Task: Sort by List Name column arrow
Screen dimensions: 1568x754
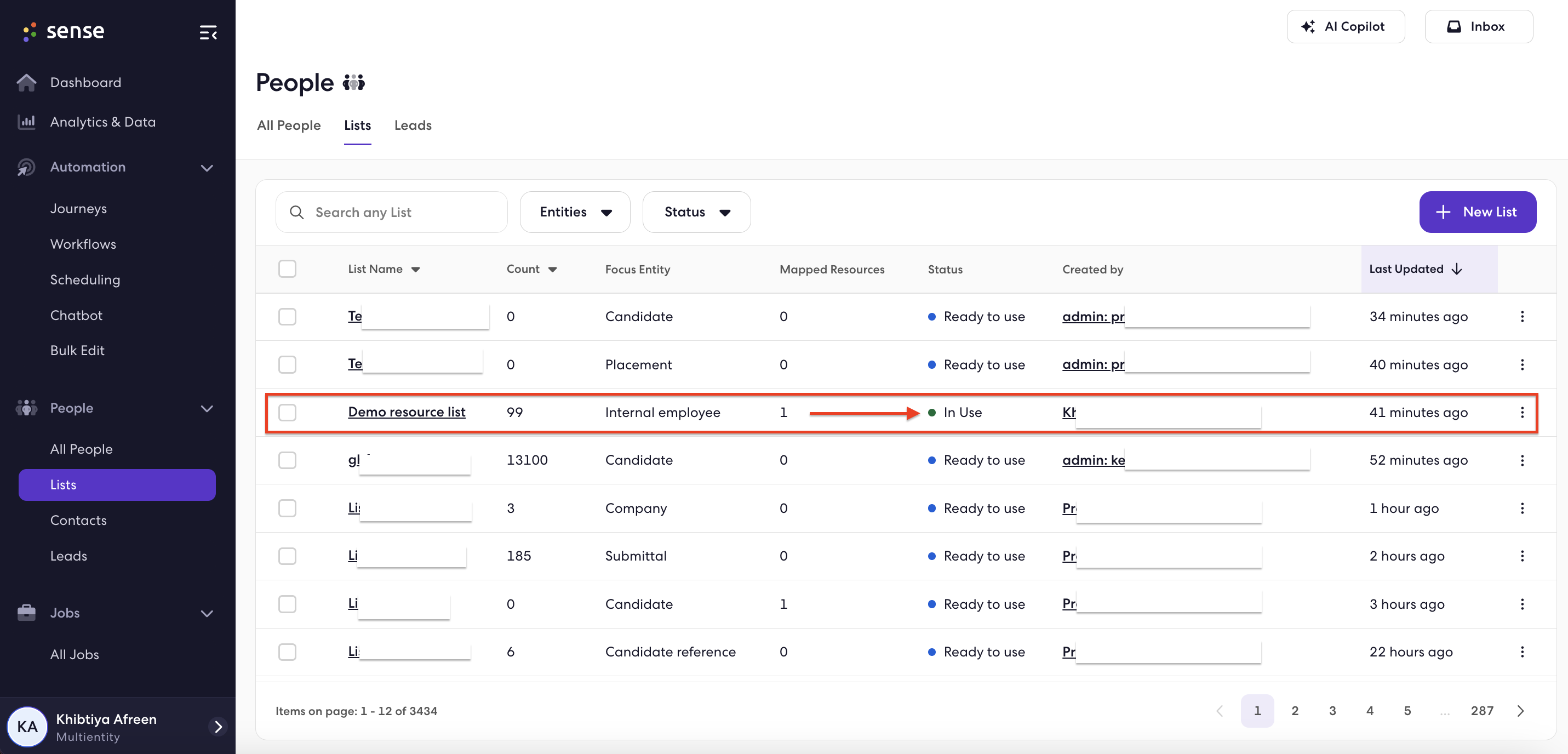Action: (x=416, y=270)
